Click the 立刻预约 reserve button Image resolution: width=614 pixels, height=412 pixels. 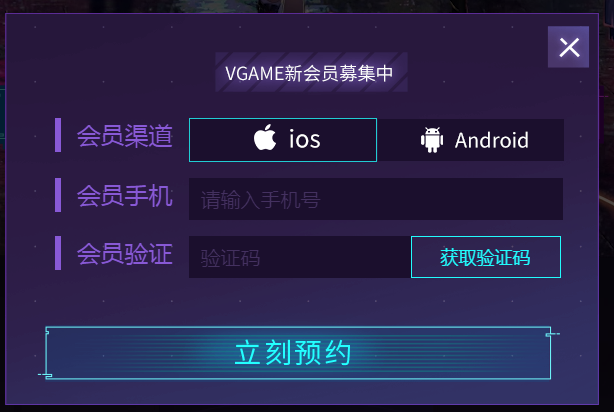click(298, 353)
